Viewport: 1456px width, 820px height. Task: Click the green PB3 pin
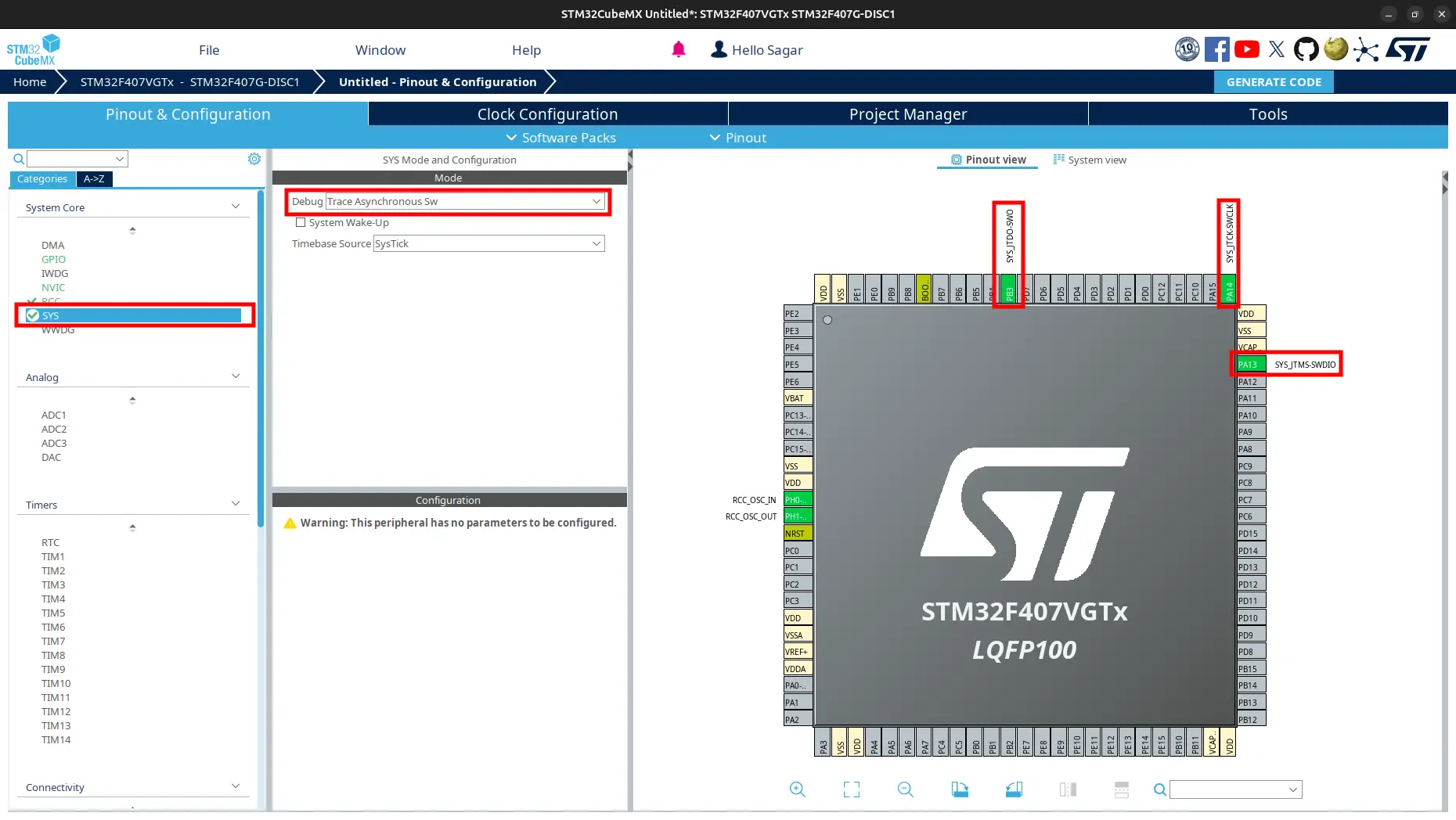coord(1009,290)
